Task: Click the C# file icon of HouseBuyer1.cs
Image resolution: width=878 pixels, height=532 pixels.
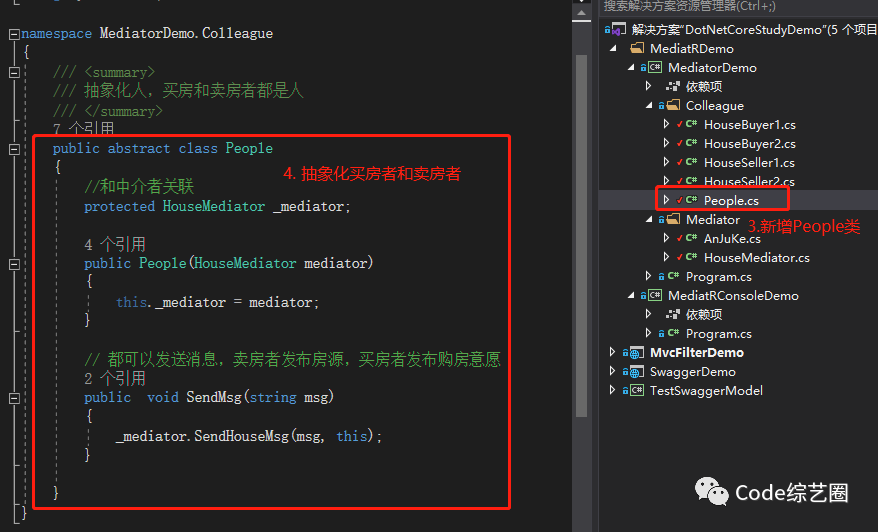Action: click(691, 124)
